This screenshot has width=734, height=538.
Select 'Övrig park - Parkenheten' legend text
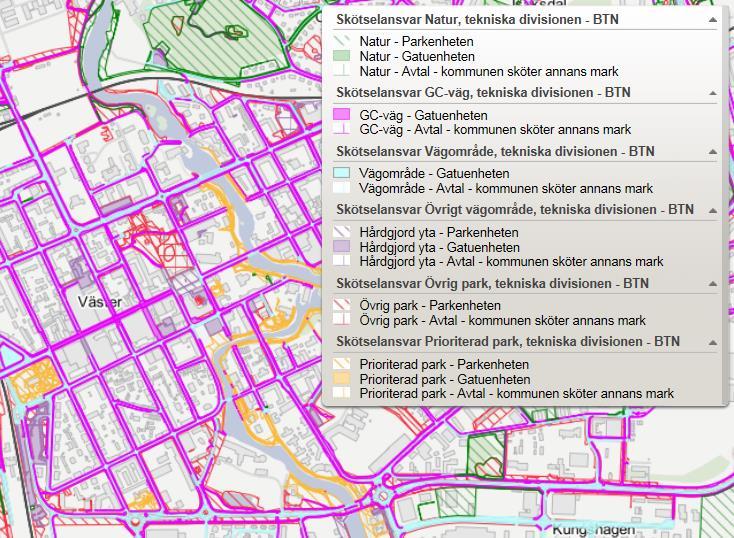[430, 305]
